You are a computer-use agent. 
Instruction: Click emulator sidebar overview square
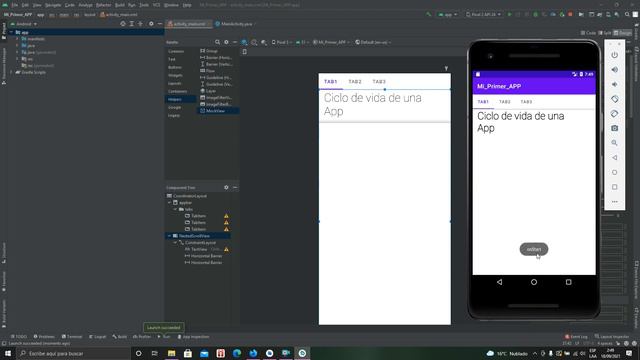[x=614, y=187]
